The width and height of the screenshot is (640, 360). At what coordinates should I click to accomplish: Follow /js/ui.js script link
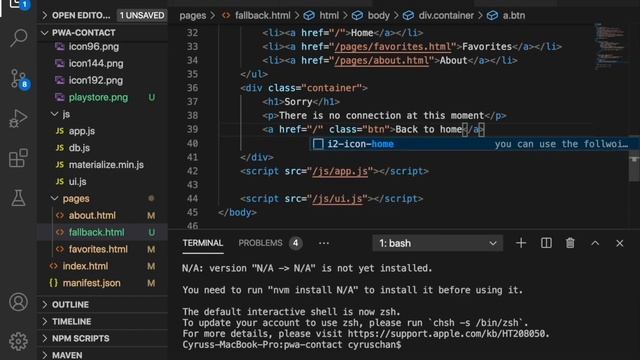[x=337, y=199]
